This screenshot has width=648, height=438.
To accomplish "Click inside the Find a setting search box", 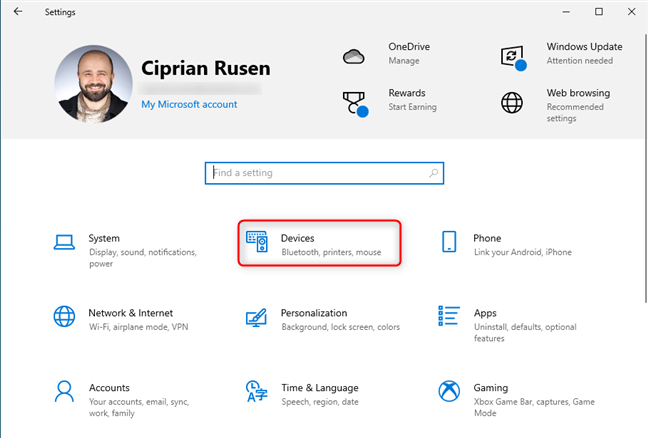I will [315, 173].
